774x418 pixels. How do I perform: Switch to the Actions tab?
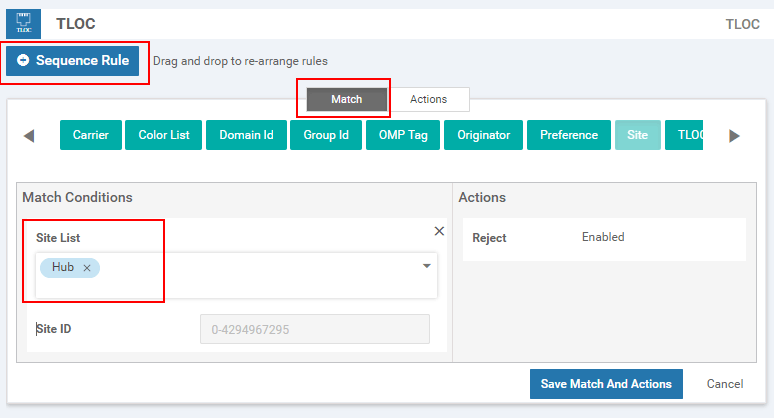[x=428, y=99]
